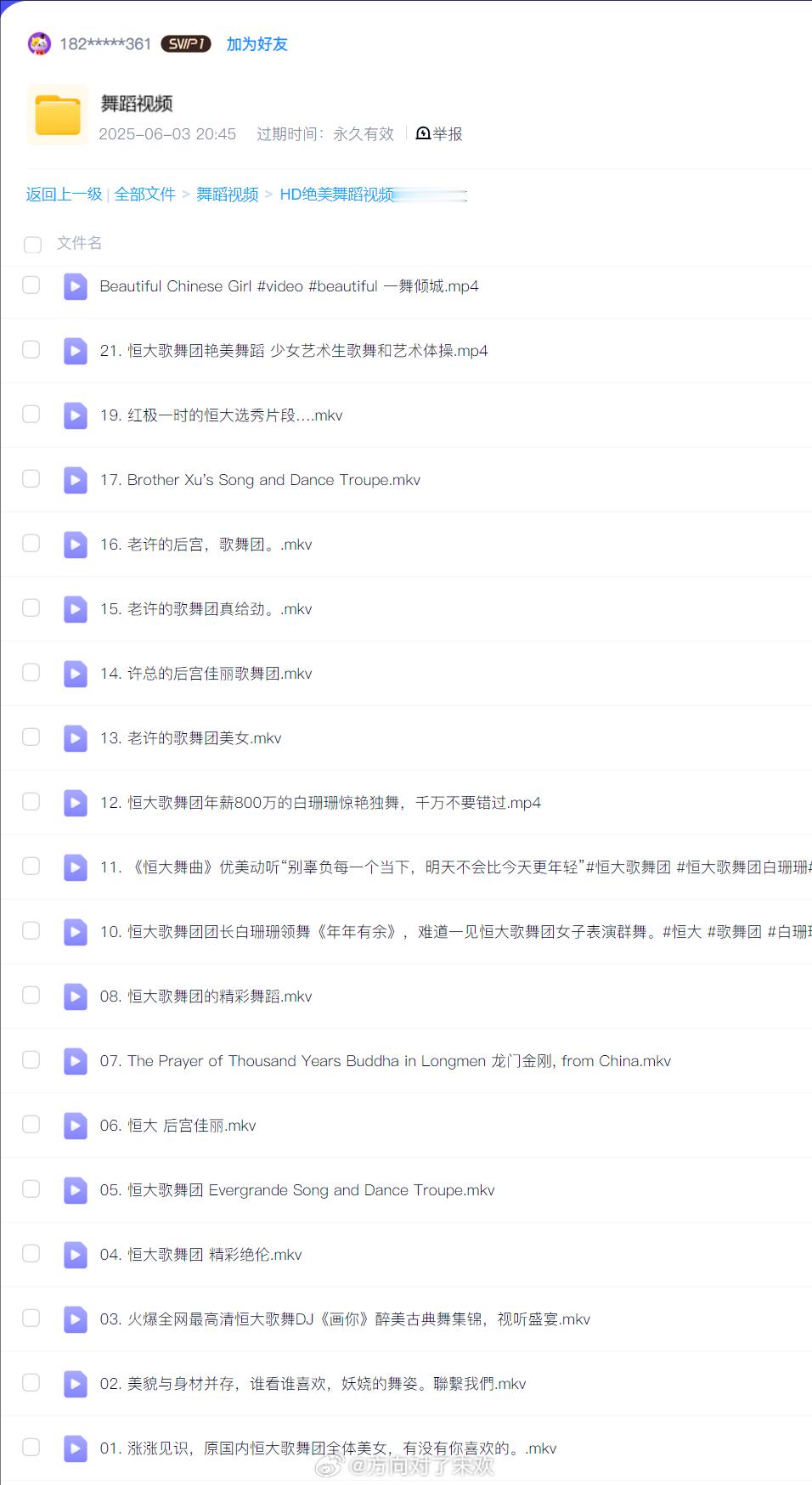Click 加为好友 to add friend

257,44
